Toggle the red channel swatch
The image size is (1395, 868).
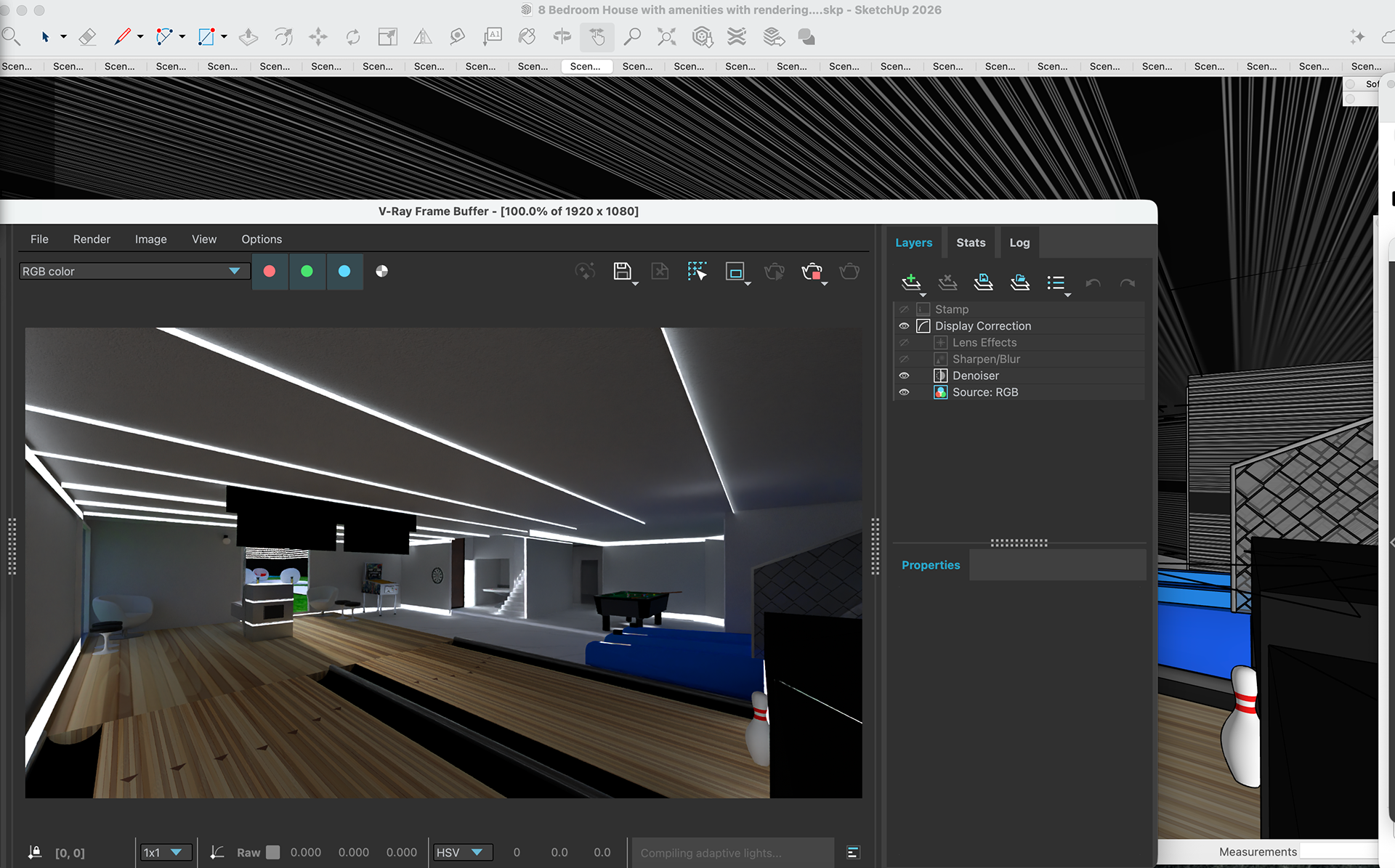point(270,271)
